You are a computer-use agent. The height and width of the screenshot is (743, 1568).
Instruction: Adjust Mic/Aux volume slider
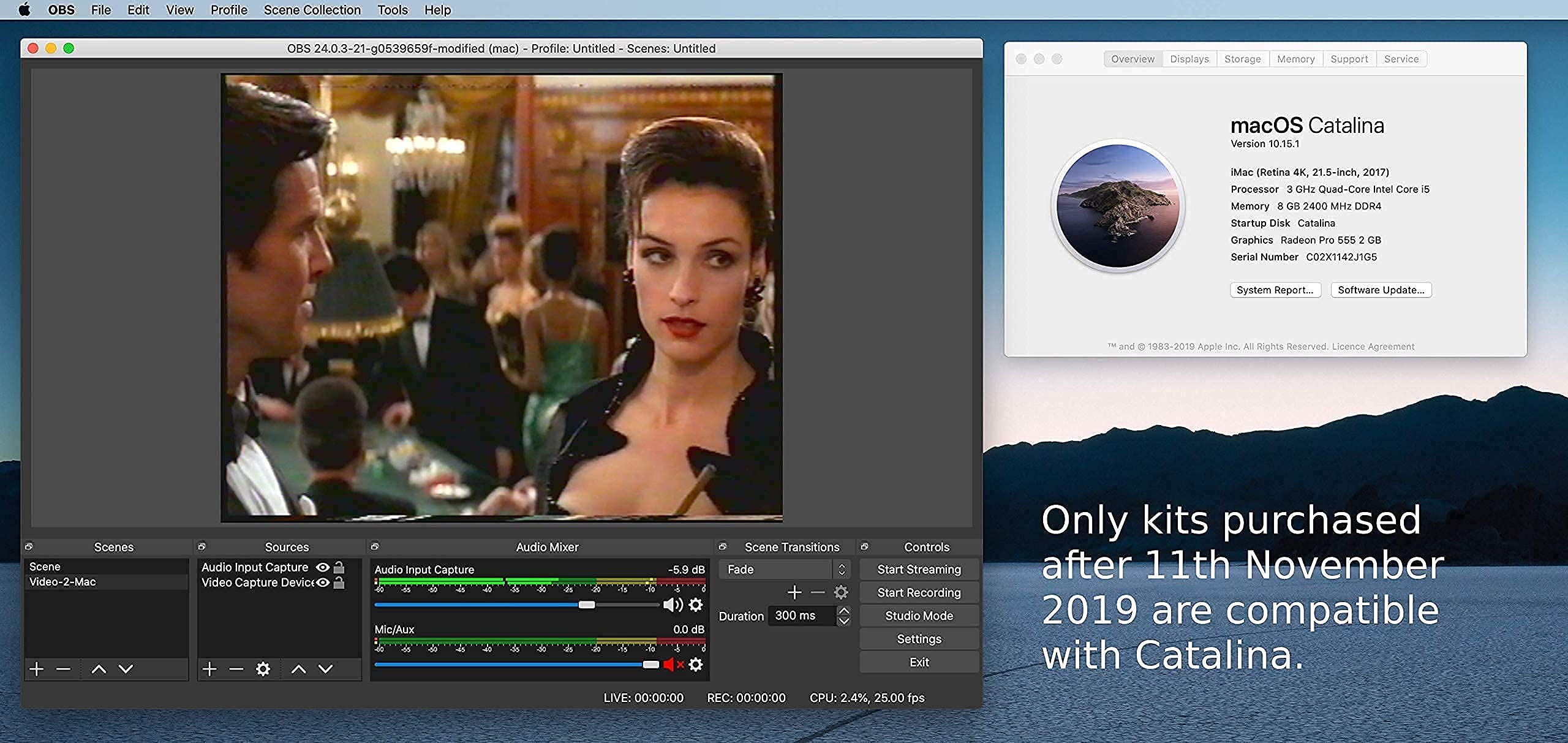pyautogui.click(x=651, y=665)
